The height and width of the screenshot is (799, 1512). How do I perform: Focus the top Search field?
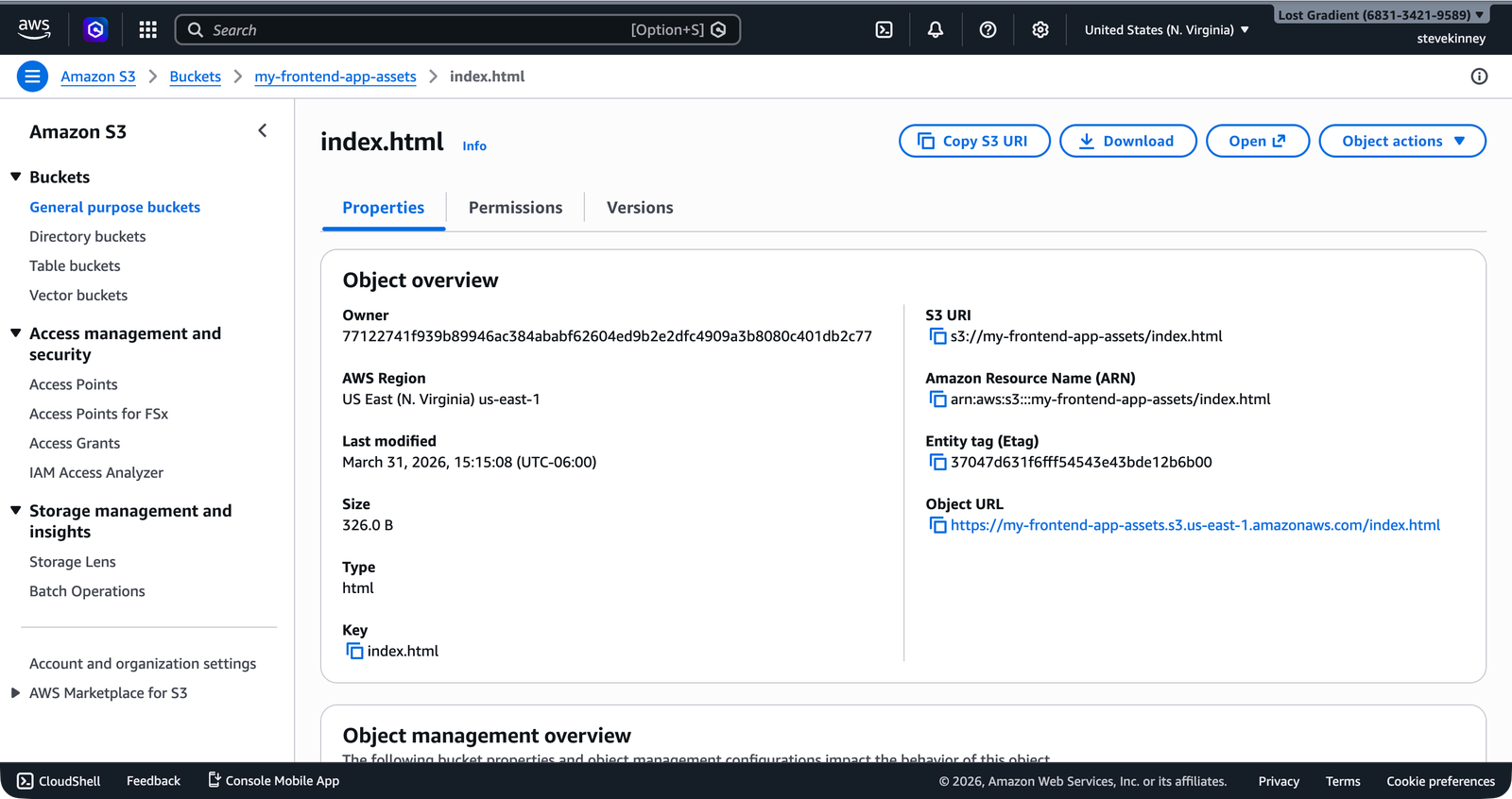[x=457, y=30]
